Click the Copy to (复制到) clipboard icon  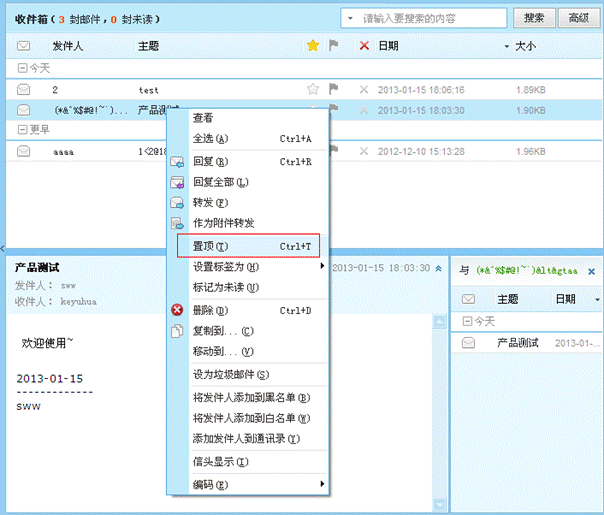click(x=178, y=331)
